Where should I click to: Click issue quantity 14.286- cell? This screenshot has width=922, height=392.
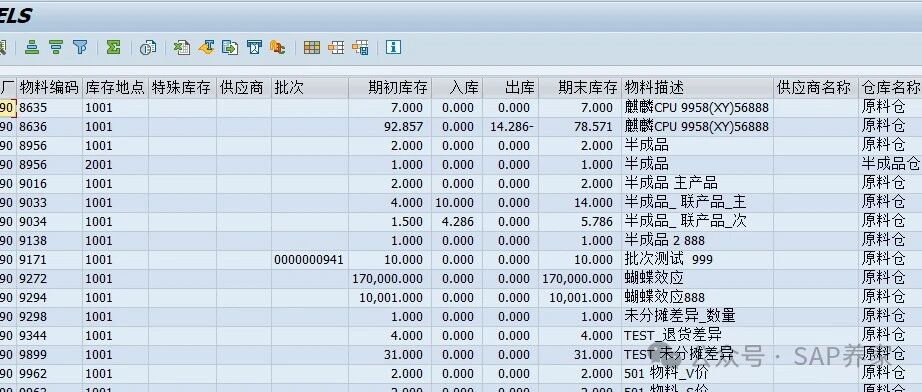(x=510, y=127)
